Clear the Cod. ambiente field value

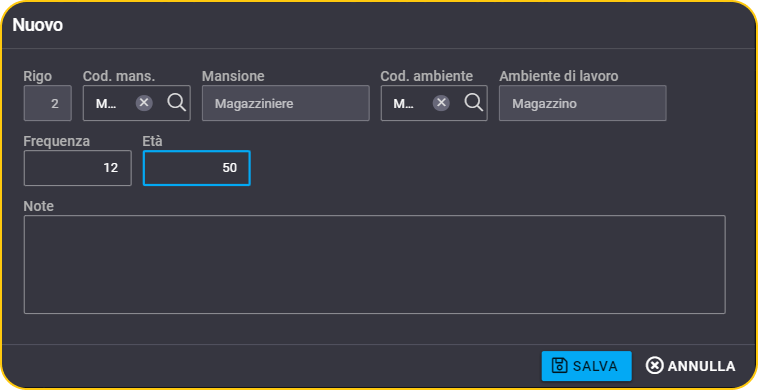pyautogui.click(x=441, y=103)
